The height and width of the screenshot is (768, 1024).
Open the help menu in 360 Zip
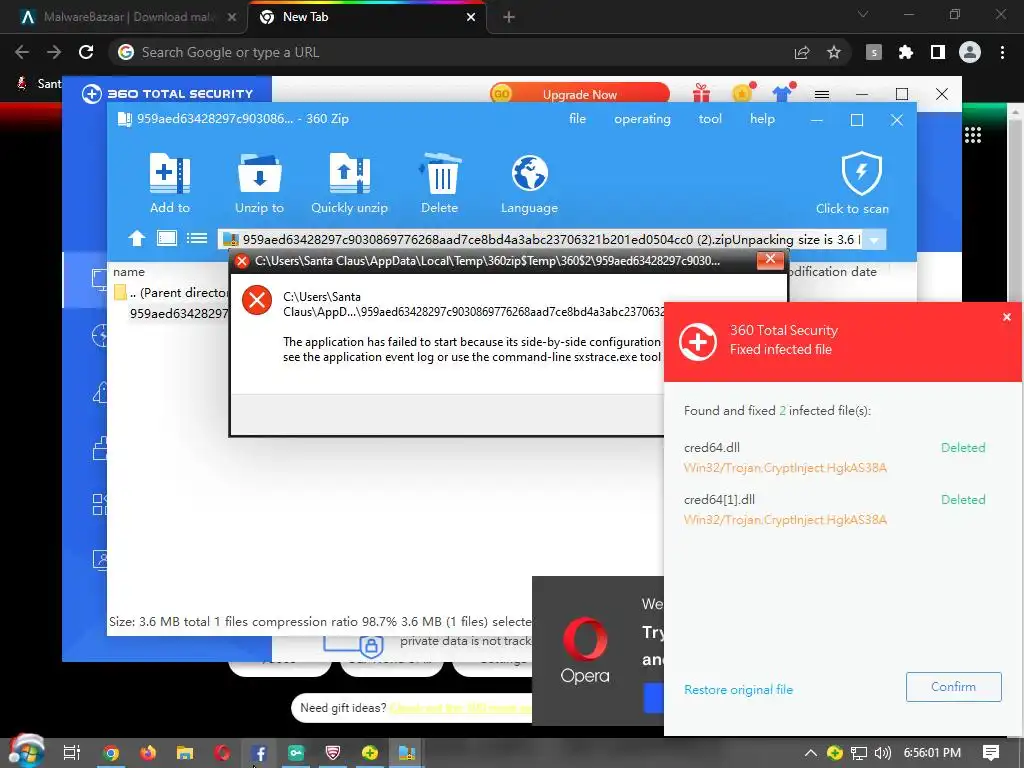click(762, 119)
